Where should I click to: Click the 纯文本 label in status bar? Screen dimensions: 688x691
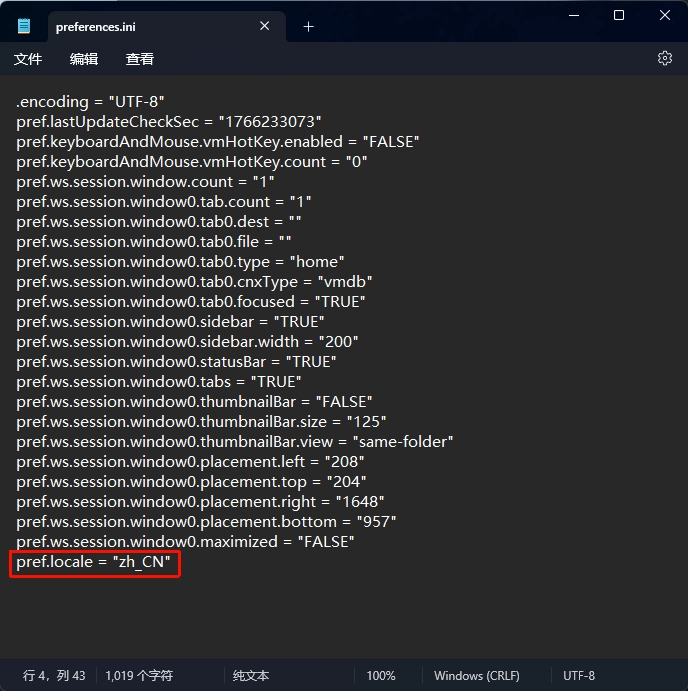pos(251,676)
